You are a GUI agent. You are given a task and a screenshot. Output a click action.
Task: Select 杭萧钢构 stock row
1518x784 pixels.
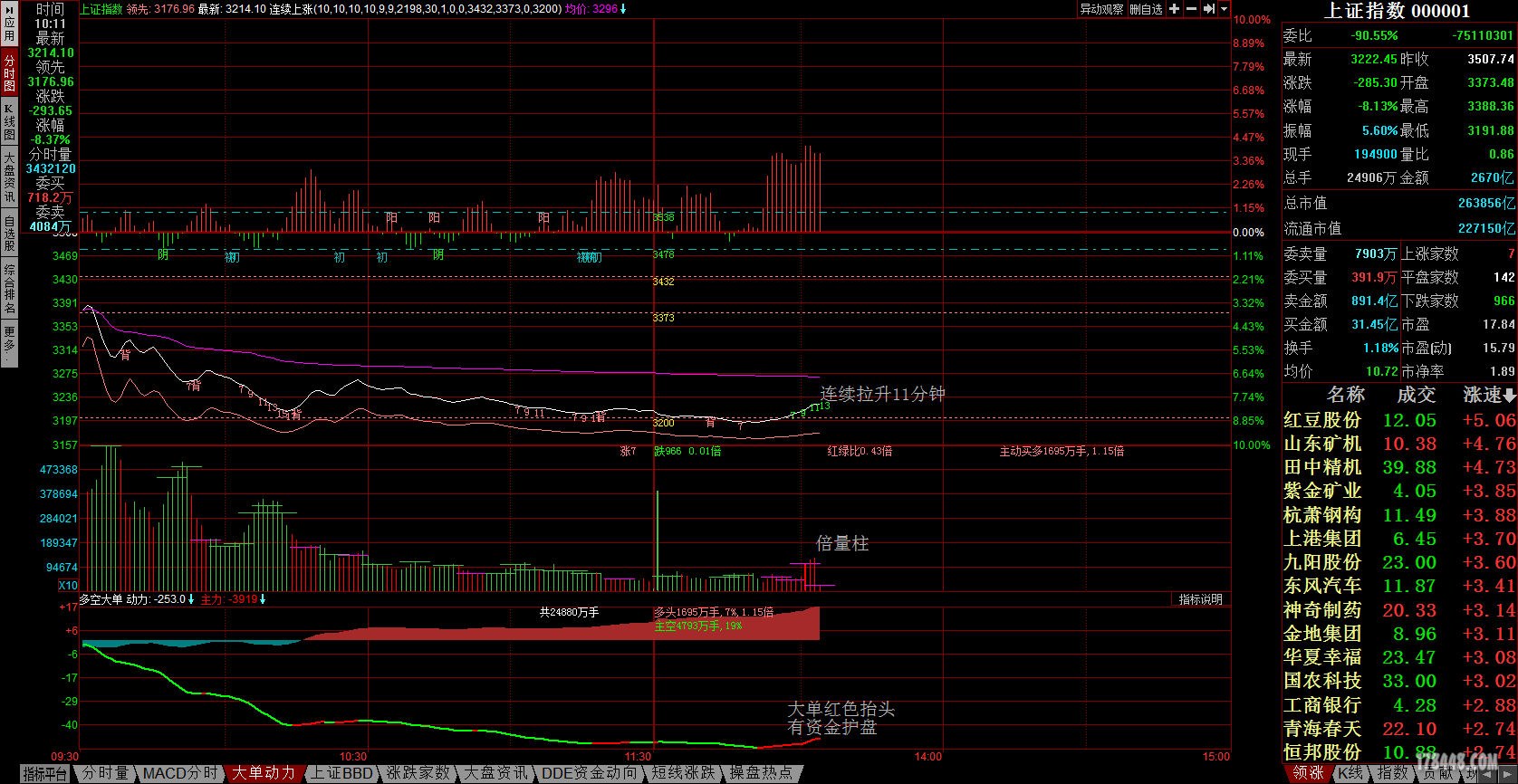(1399, 514)
